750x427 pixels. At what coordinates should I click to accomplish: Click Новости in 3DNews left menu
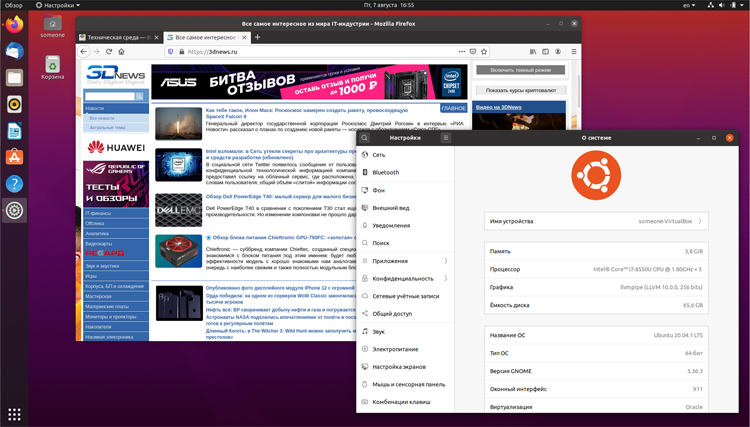click(x=116, y=108)
